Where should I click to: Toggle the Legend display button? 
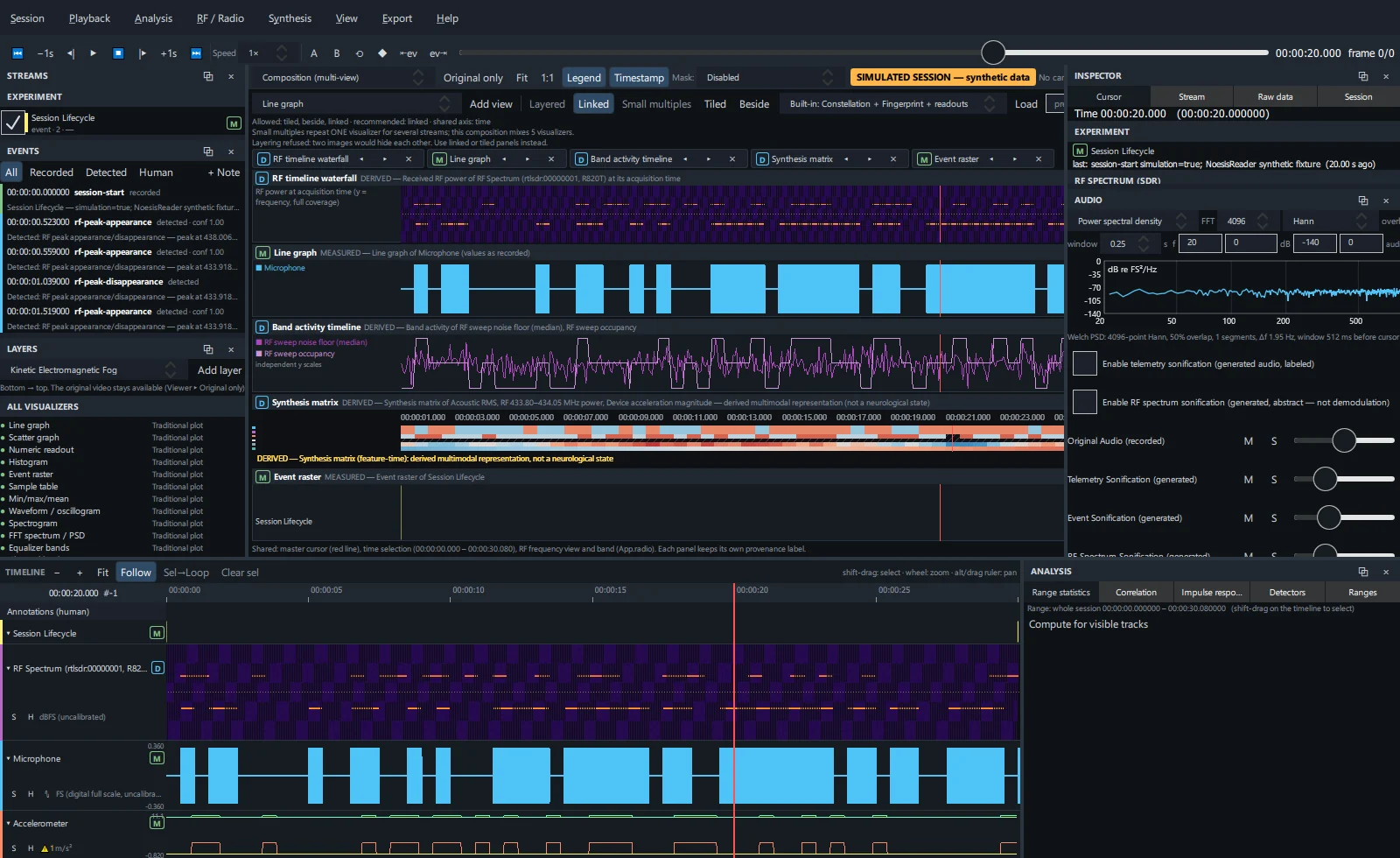pos(584,78)
